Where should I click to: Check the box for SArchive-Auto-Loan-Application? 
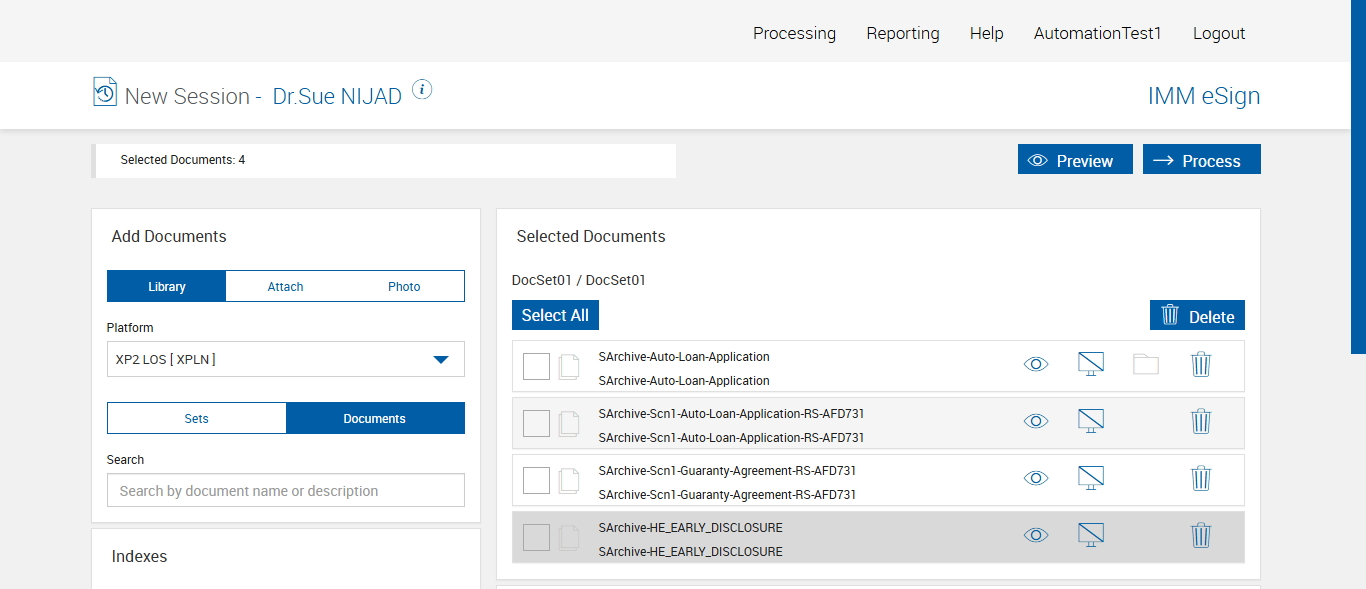(536, 367)
